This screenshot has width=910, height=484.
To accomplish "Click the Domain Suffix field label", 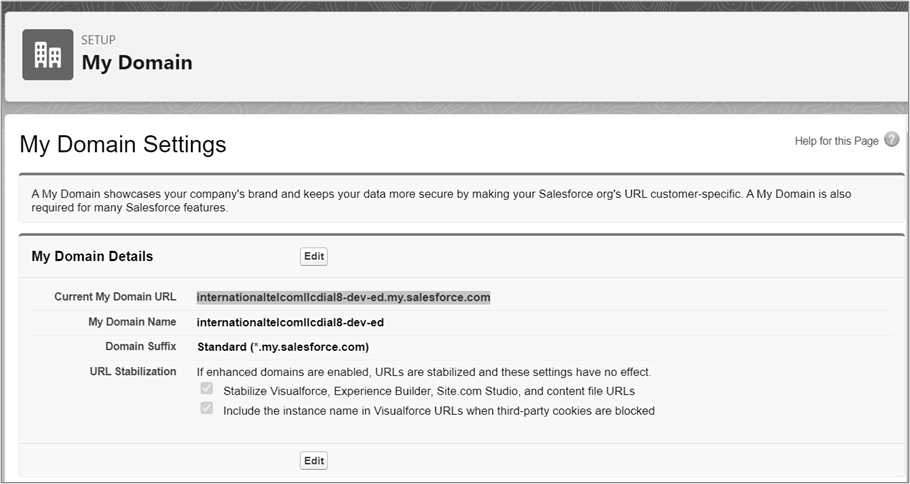I will (x=141, y=346).
